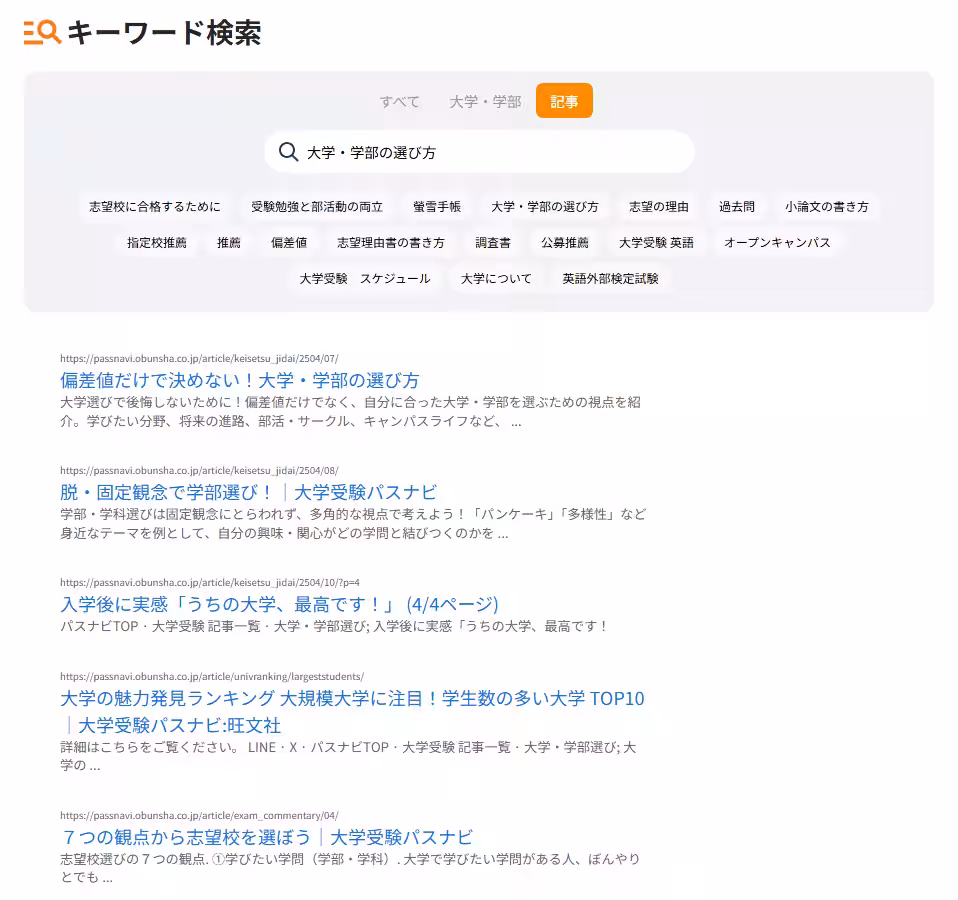Select the 英語外部検定試験 keyword chip
958x900 pixels.
pos(610,279)
